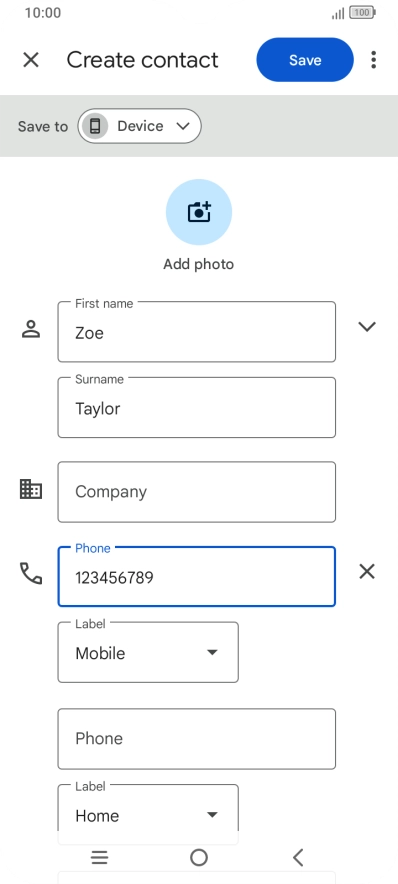Focus the Surname field with Taylor
This screenshot has width=398, height=884.
(197, 408)
